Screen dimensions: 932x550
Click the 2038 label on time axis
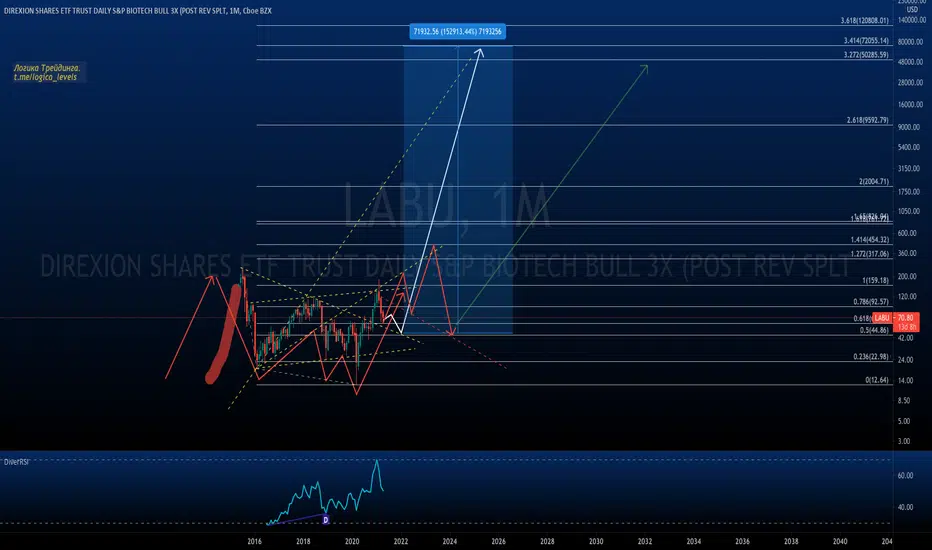[x=791, y=542]
